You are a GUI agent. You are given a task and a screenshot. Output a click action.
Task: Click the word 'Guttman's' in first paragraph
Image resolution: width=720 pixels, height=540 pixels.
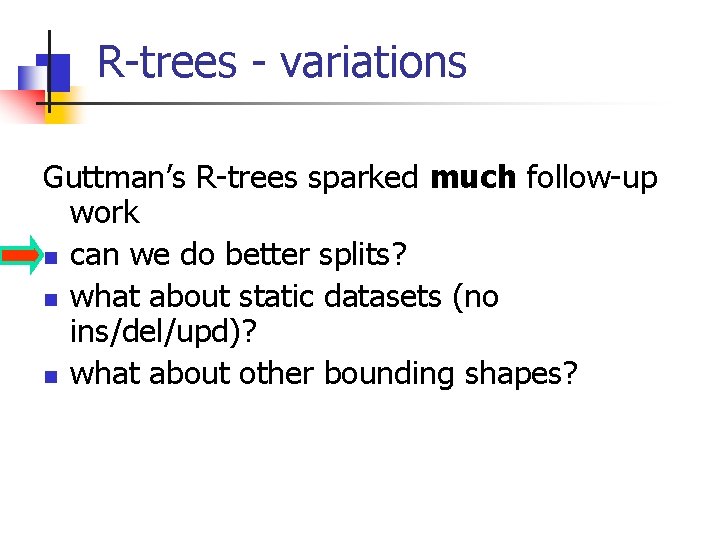[x=114, y=177]
